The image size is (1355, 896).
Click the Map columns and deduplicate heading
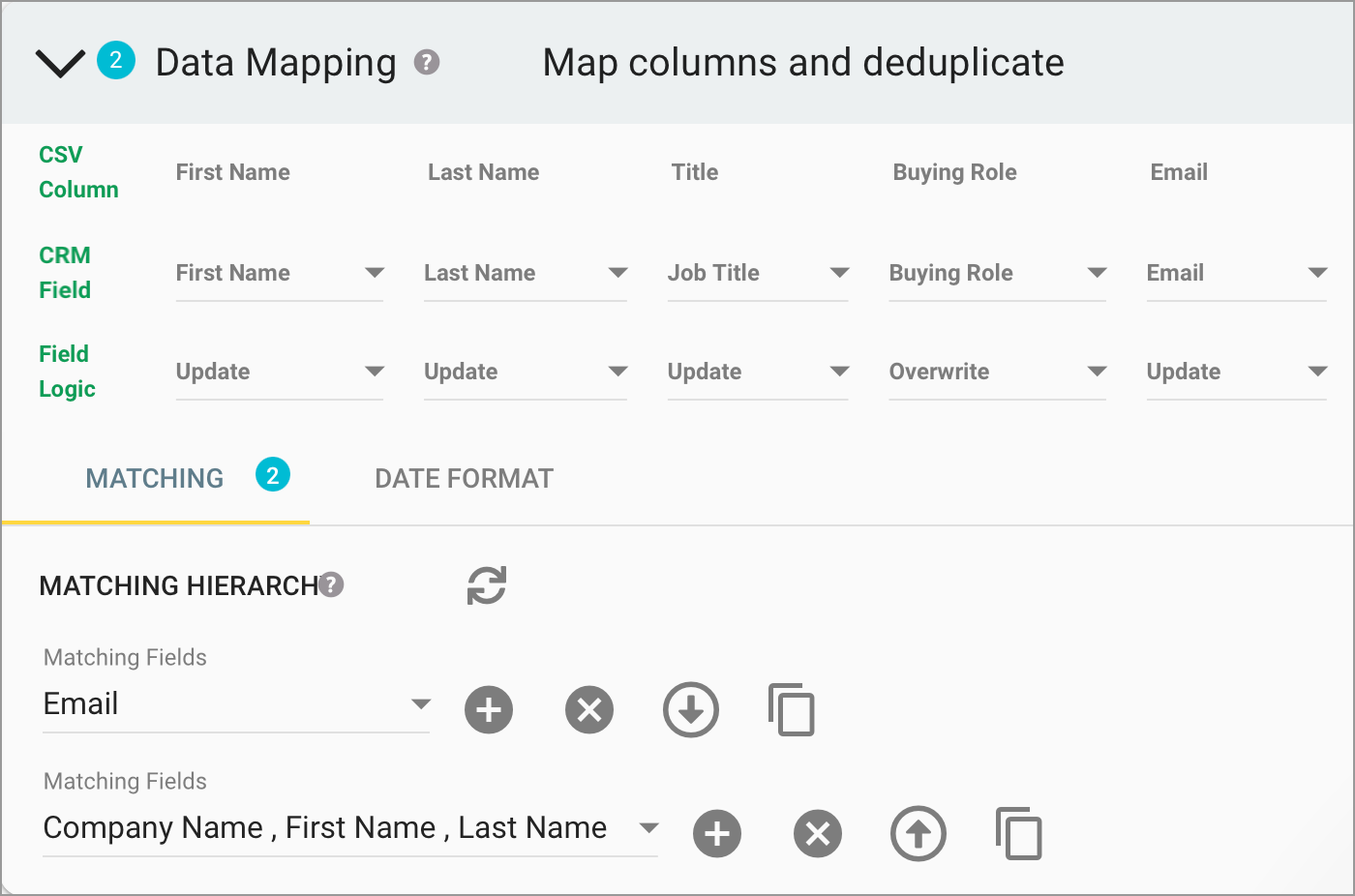click(803, 63)
